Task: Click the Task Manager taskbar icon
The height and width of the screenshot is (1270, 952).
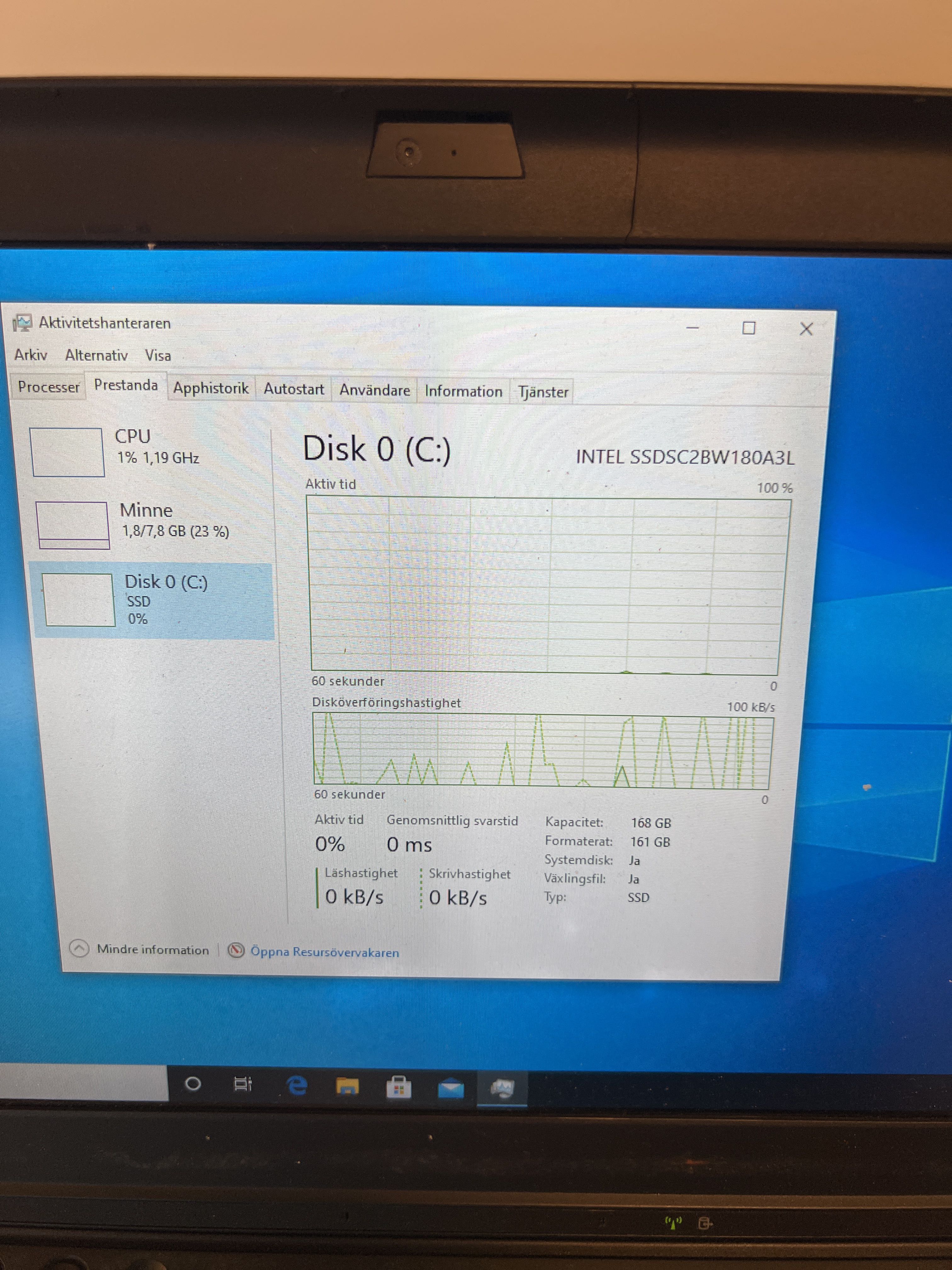Action: click(x=502, y=1089)
